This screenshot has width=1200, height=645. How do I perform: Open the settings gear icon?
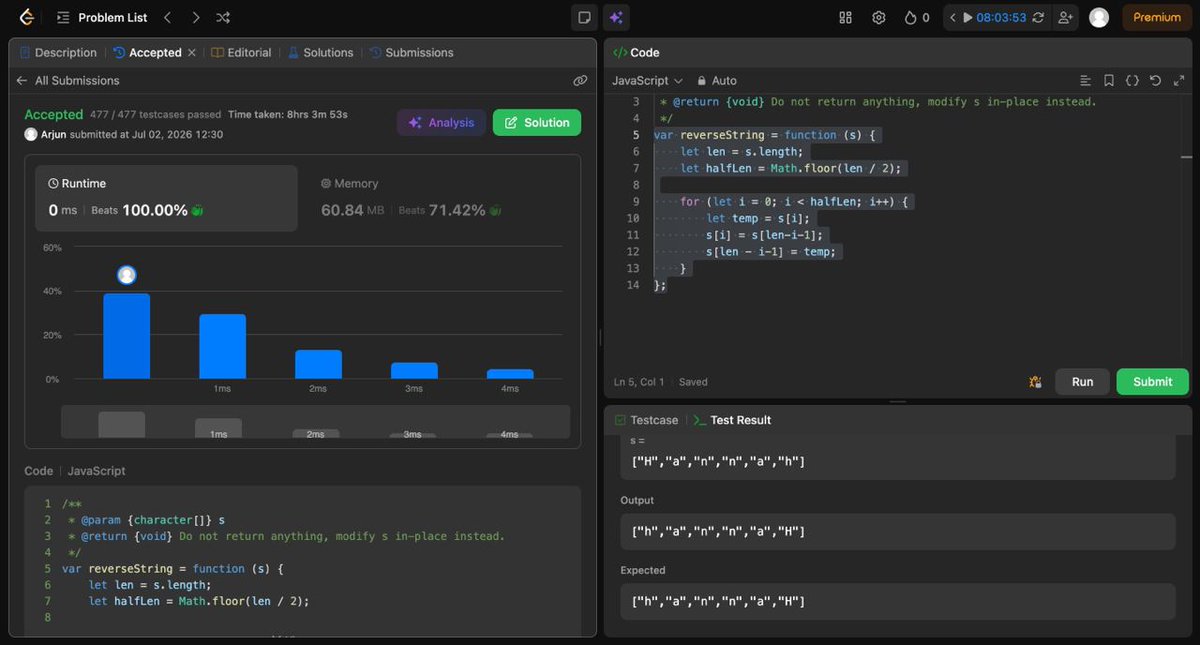click(x=879, y=17)
